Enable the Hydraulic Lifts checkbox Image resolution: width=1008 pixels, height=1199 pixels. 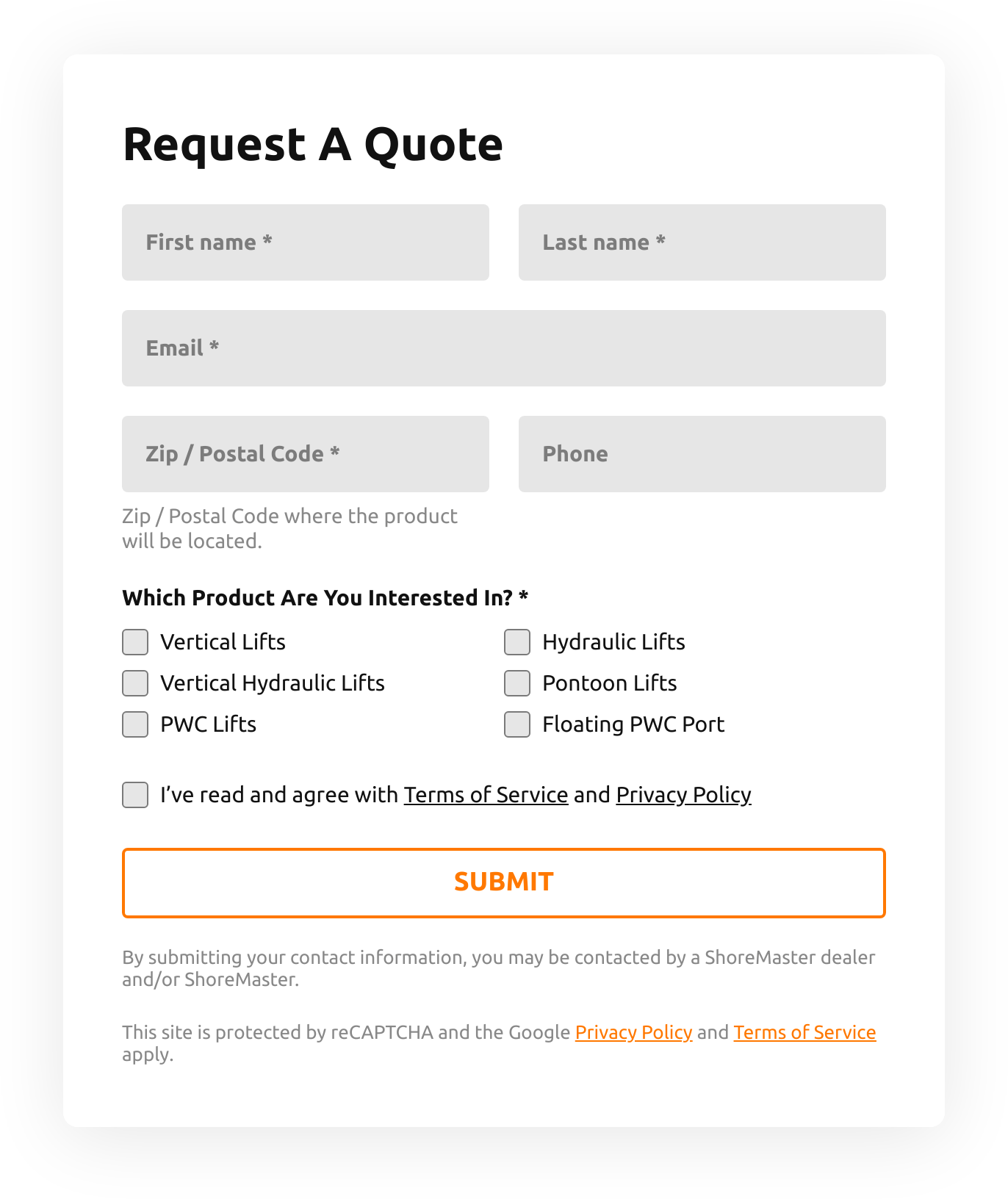(x=516, y=642)
